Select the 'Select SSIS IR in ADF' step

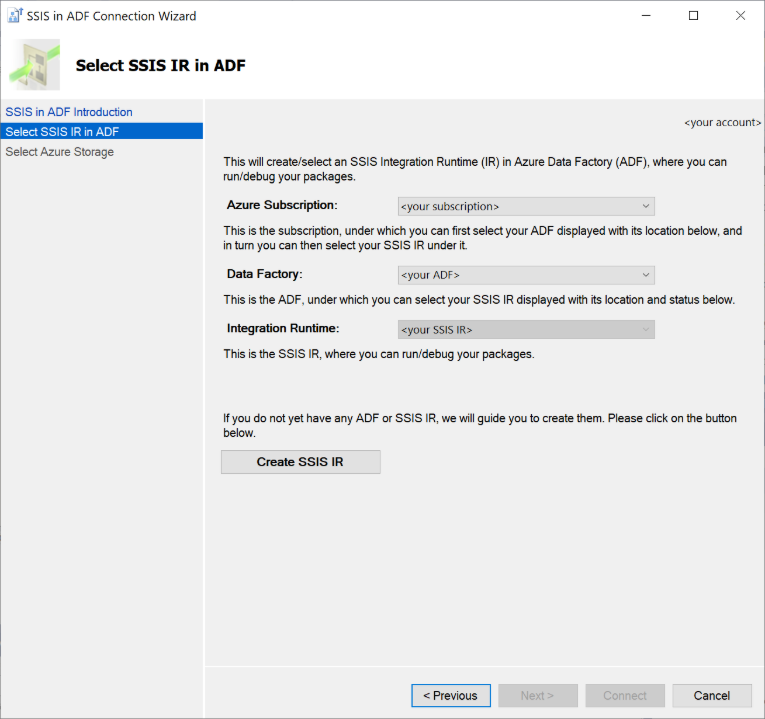(101, 131)
